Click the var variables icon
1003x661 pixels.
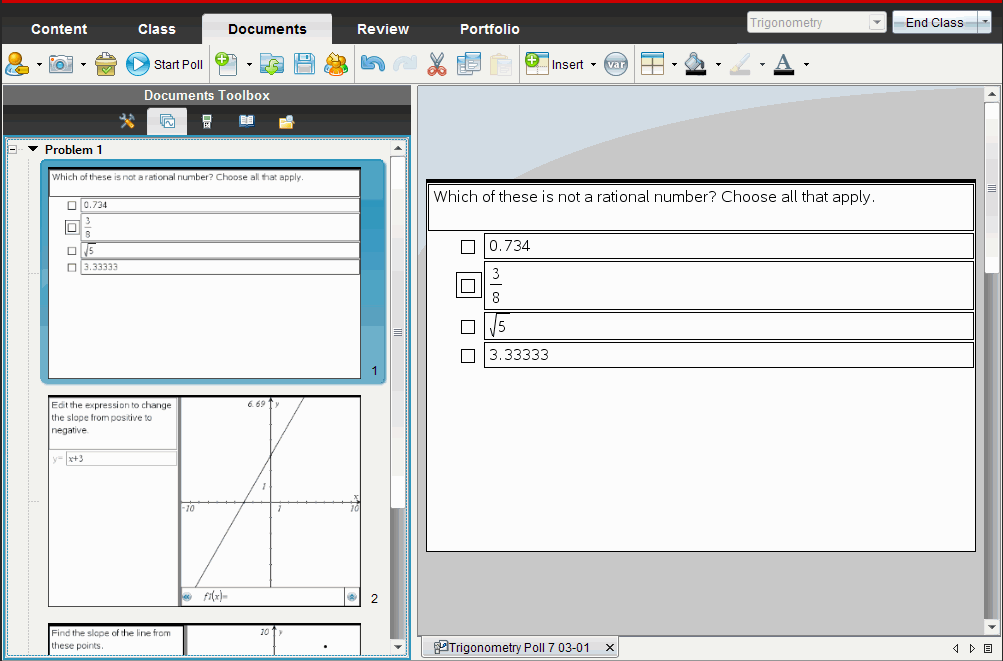click(616, 64)
